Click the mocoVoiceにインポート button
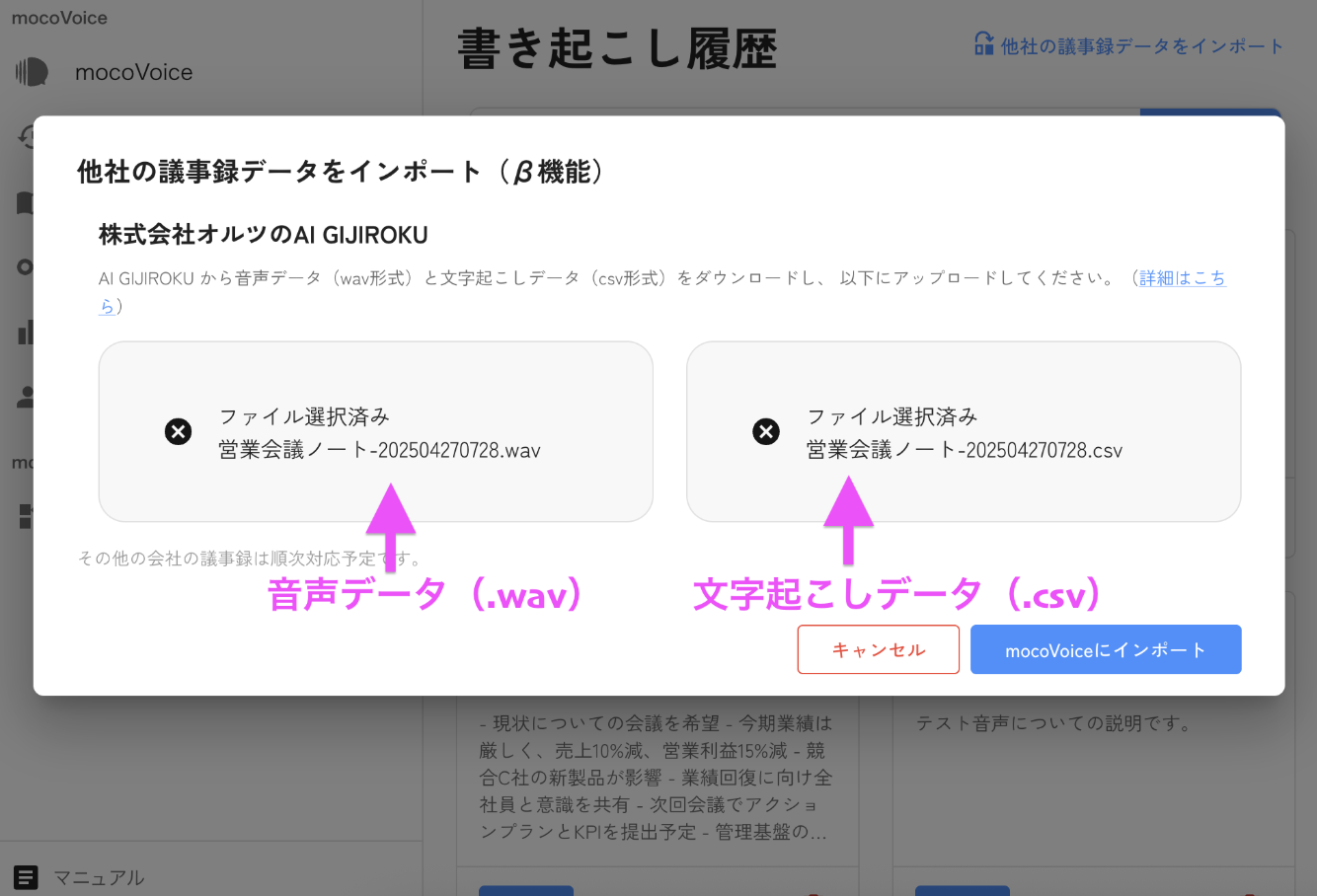 coord(1106,649)
